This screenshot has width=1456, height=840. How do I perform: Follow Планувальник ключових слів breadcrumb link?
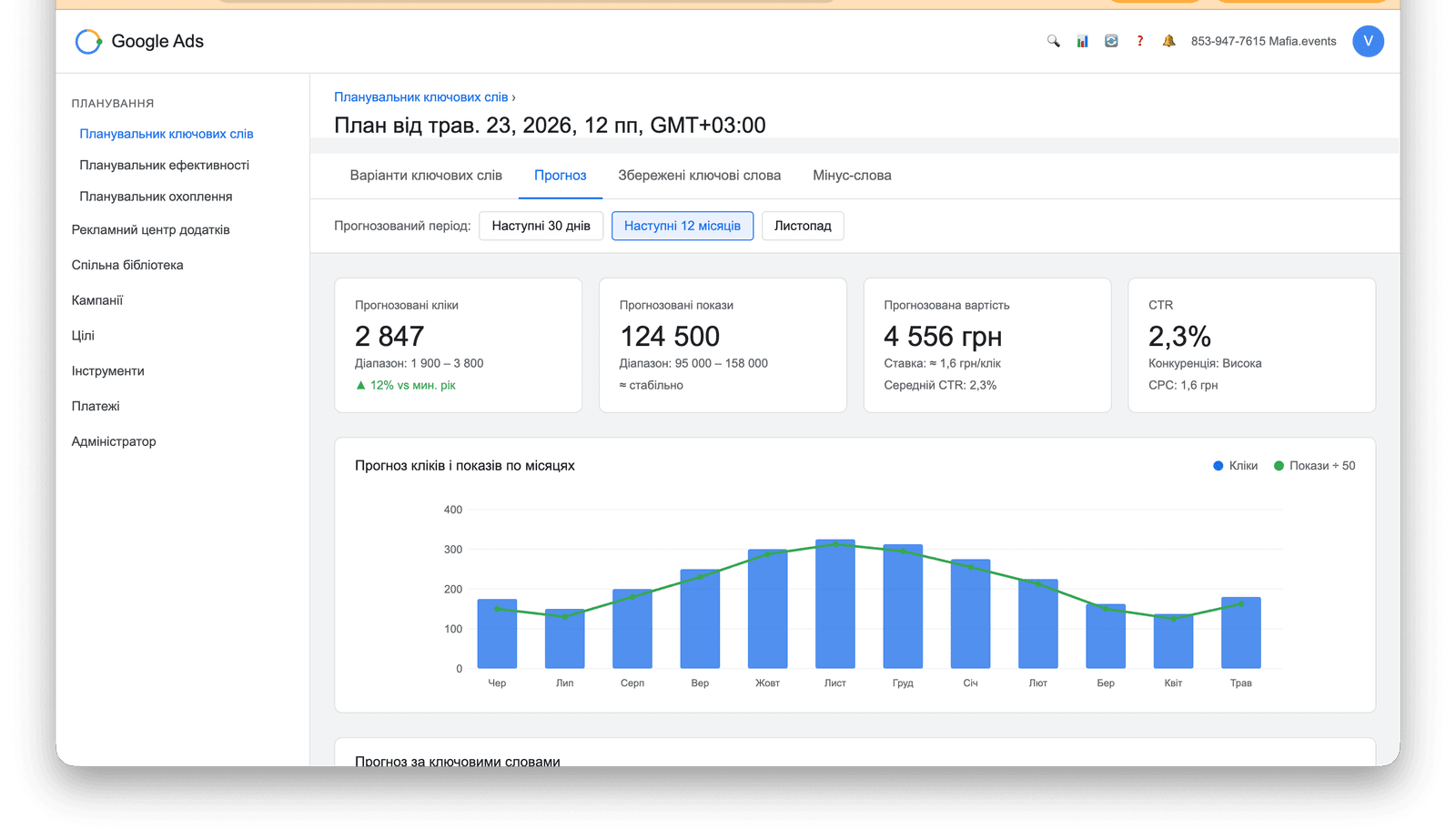pyautogui.click(x=420, y=97)
